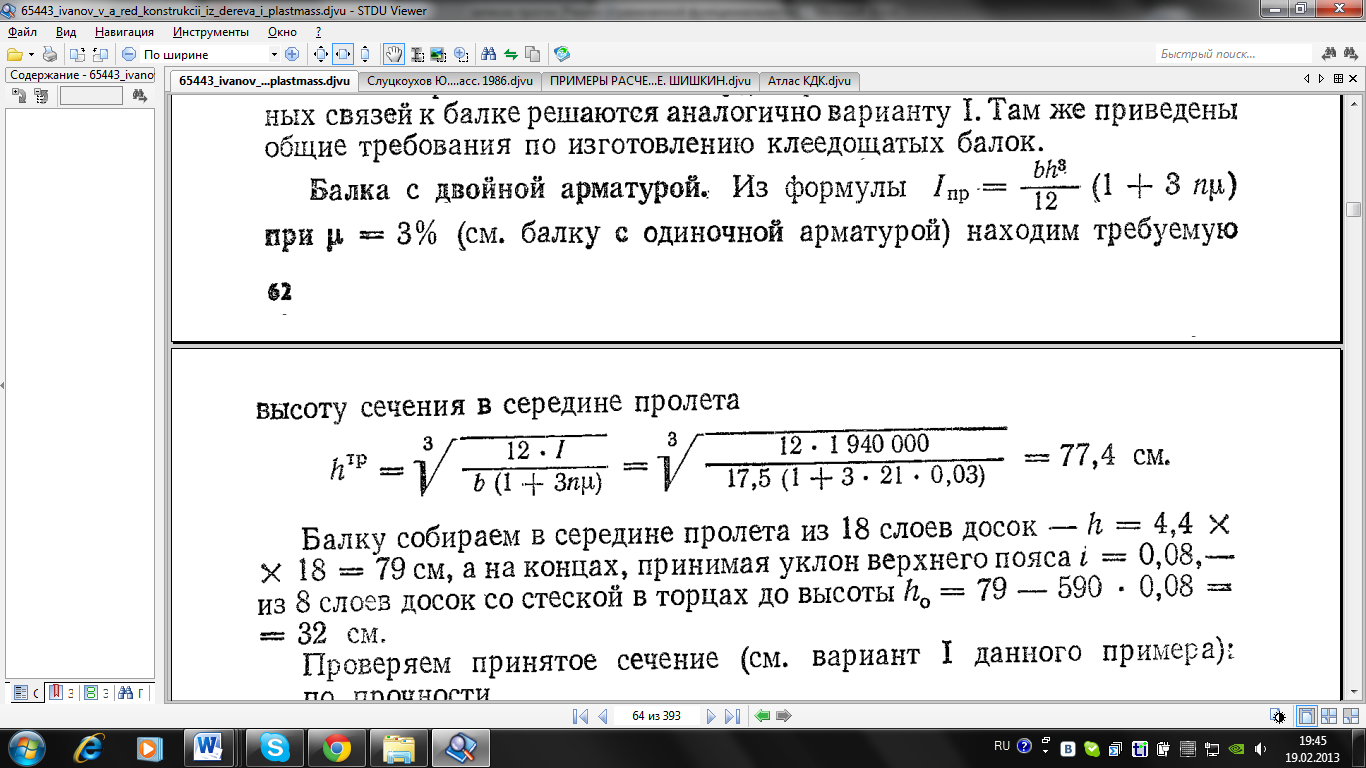Viewport: 1366px width, 768px height.
Task: Zoom in using the plus icon
Action: pos(292,54)
